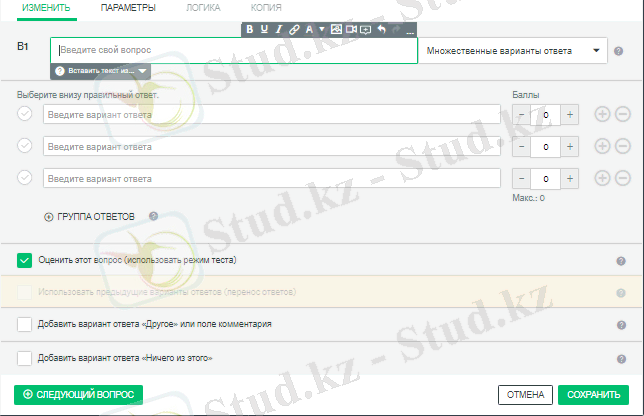Decrease the second answer's score
644x416 pixels.
521,147
